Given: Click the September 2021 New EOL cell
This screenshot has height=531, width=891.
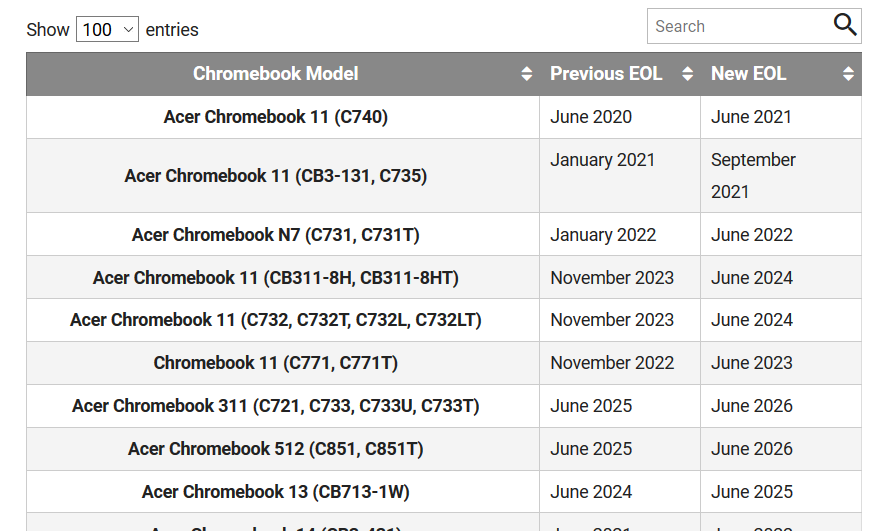Looking at the screenshot, I should click(781, 176).
